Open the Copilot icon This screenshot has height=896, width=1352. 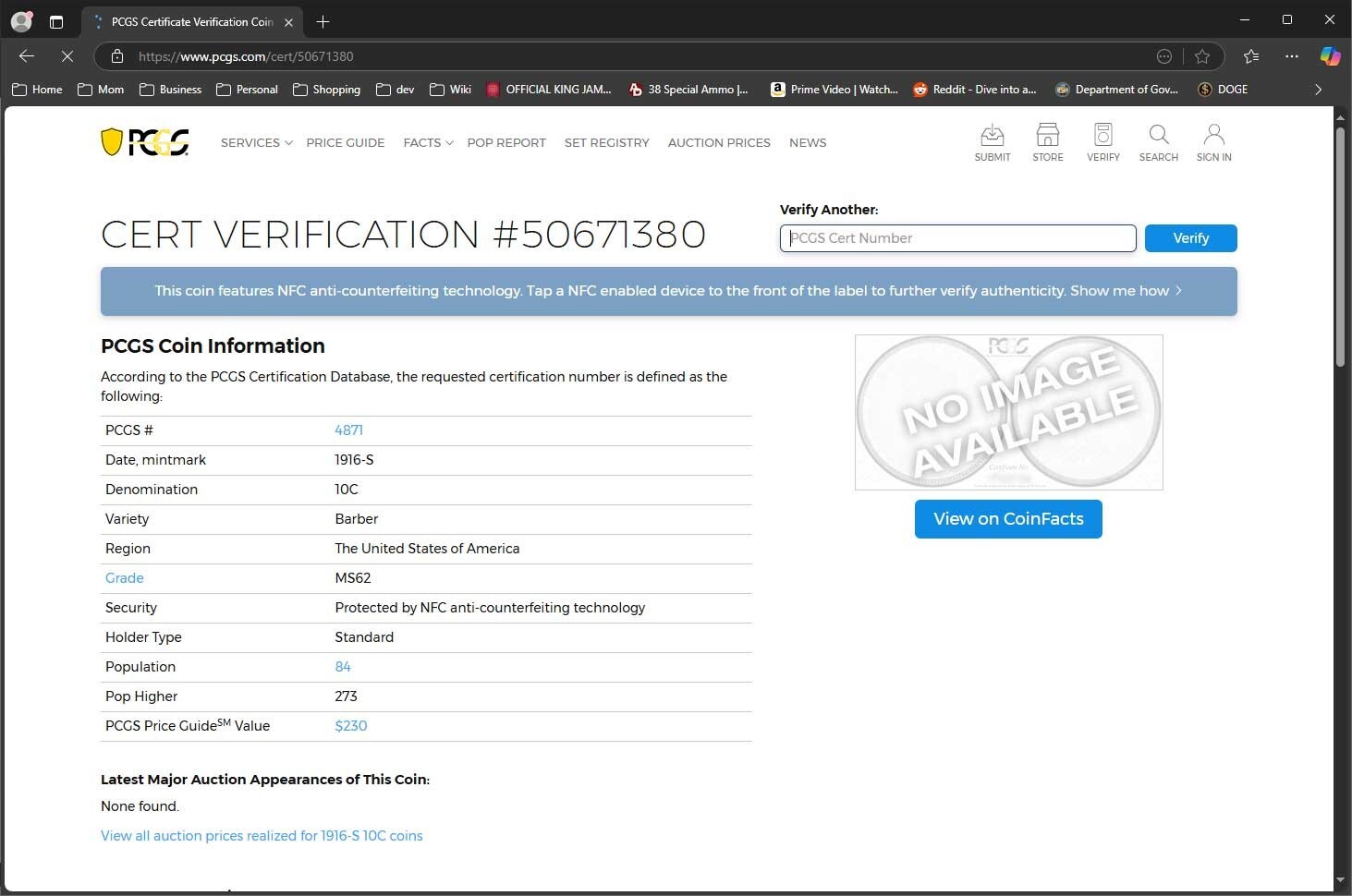pos(1330,56)
